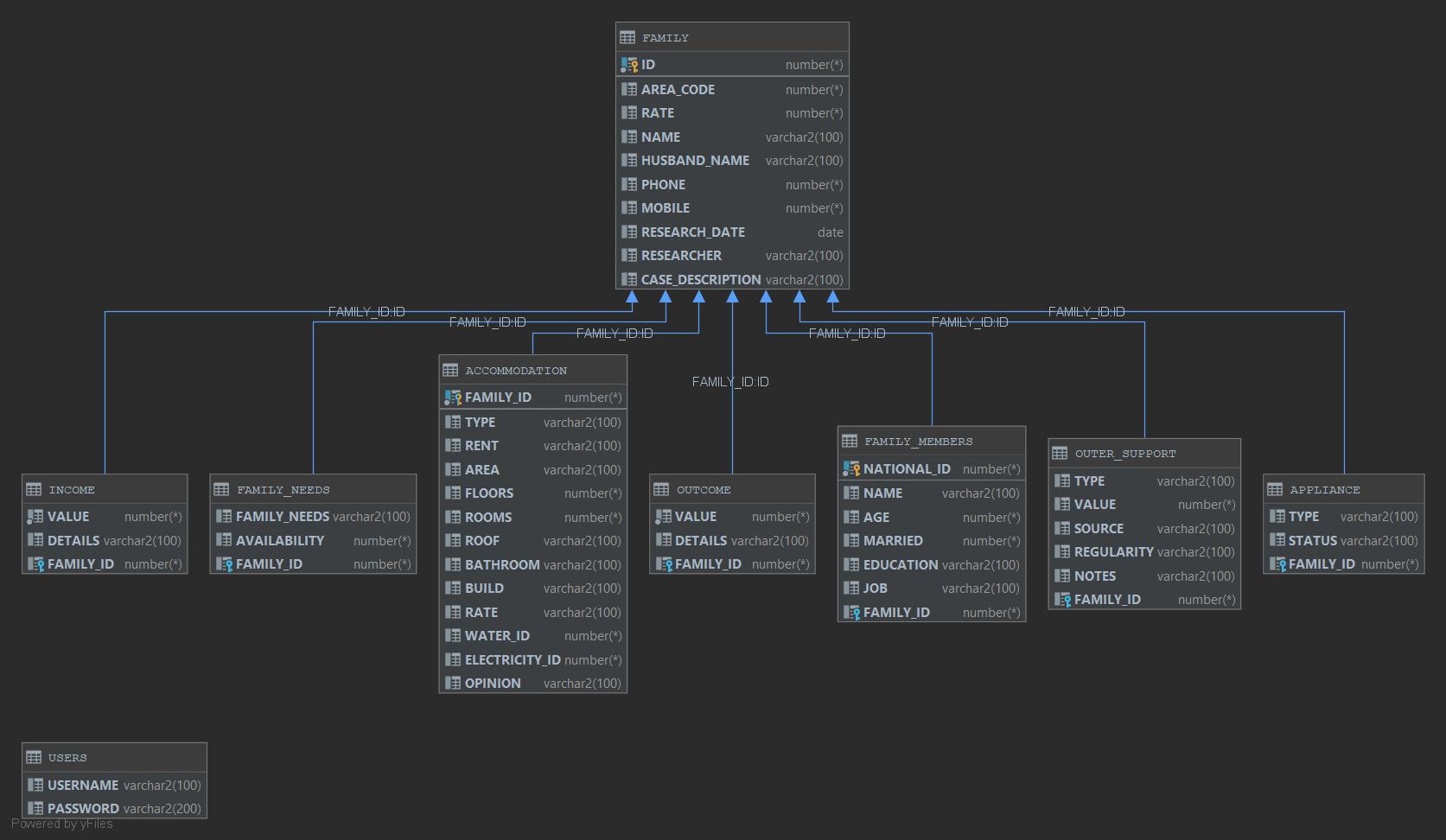This screenshot has width=1446, height=840.
Task: Click the column icon beside SOURCE
Action: click(1062, 529)
